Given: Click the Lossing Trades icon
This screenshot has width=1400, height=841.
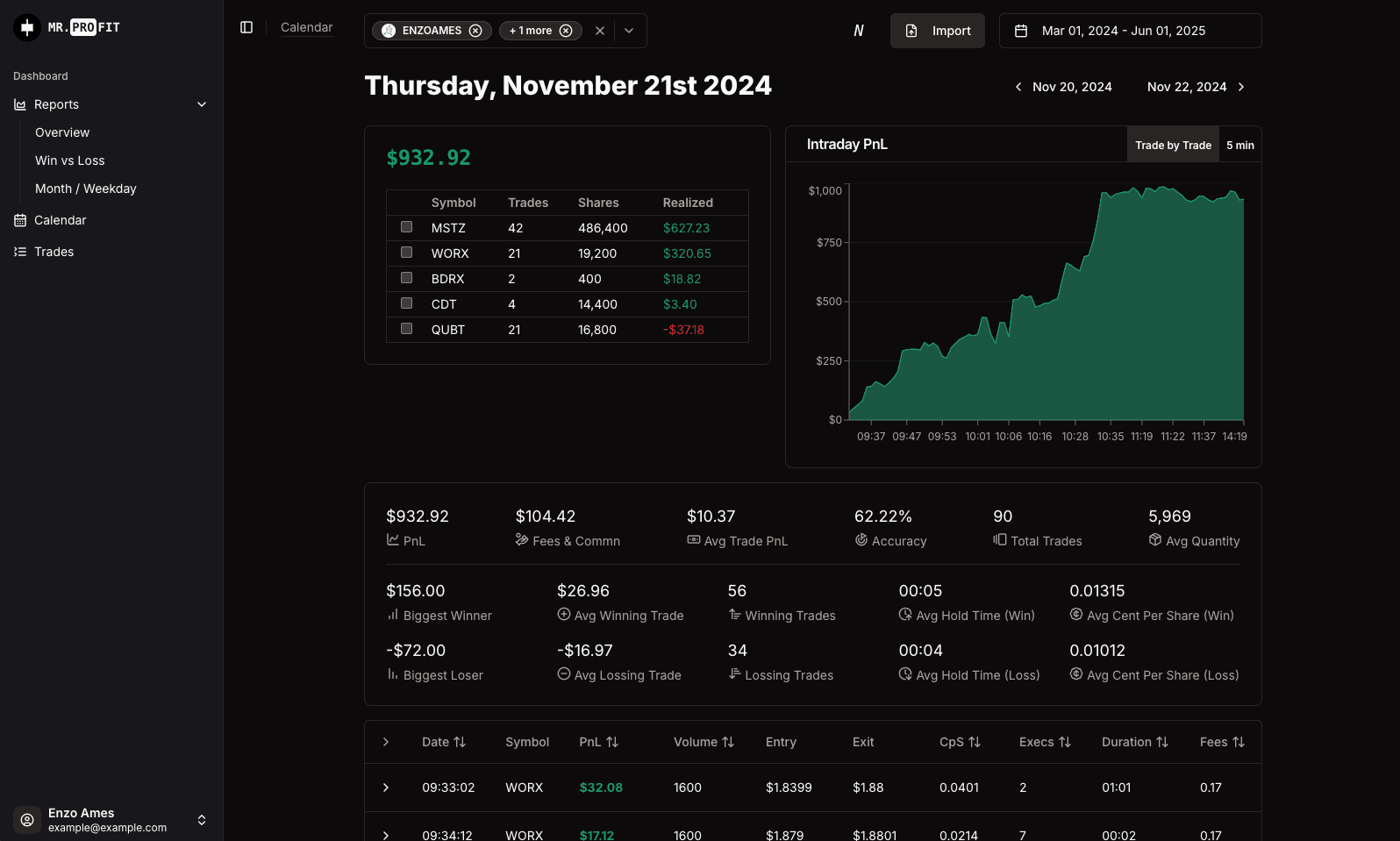Looking at the screenshot, I should pos(735,674).
